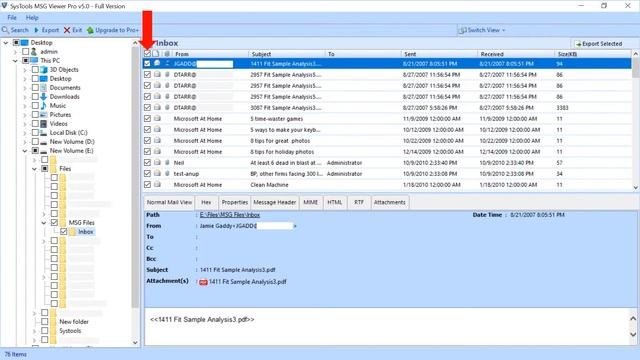Open the E:\Files\MSG Files\Inbox path link
Screen dimensions: 640x360
(x=229, y=215)
